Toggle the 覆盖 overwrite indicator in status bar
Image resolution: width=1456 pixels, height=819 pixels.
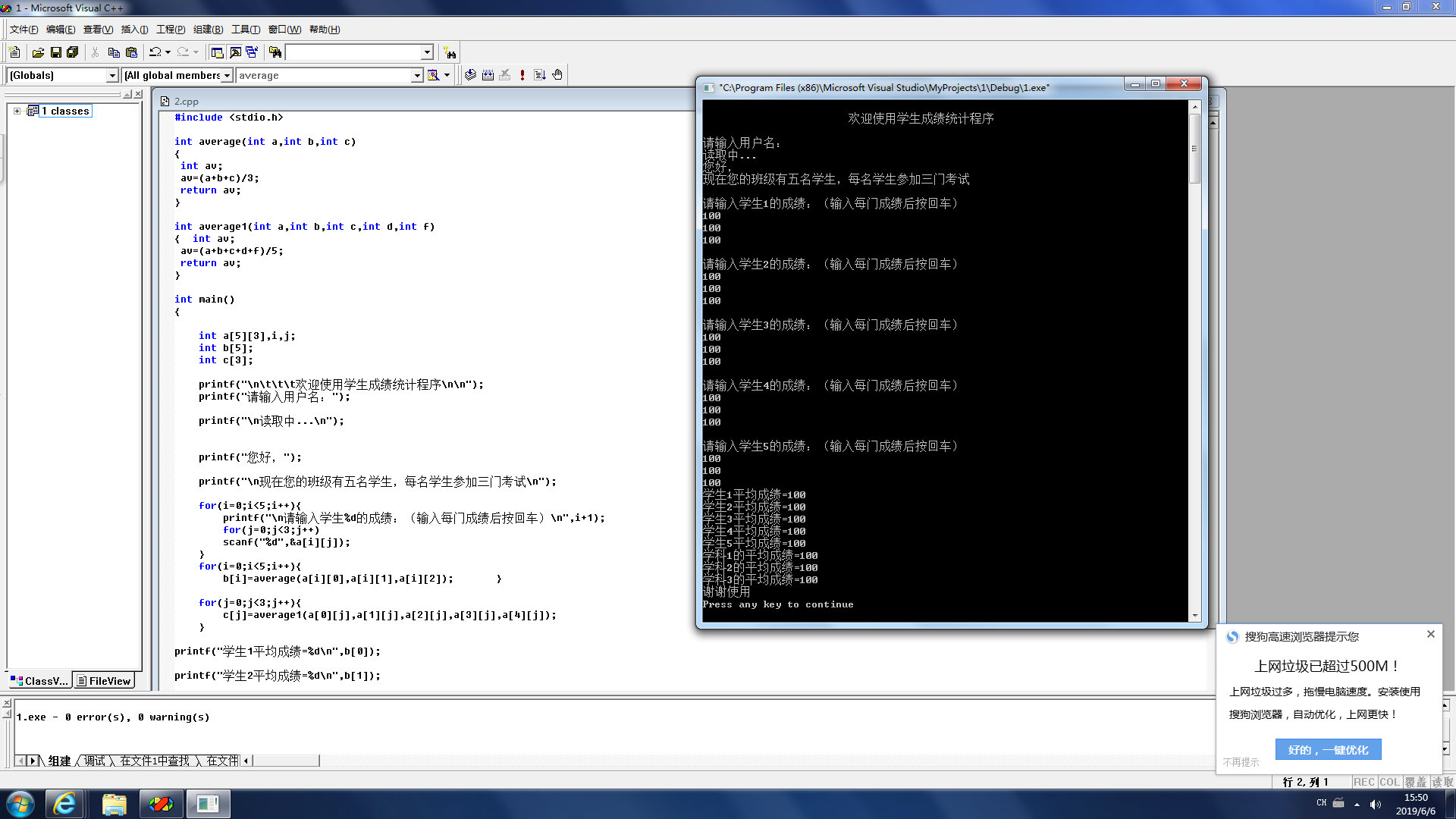click(x=1415, y=782)
